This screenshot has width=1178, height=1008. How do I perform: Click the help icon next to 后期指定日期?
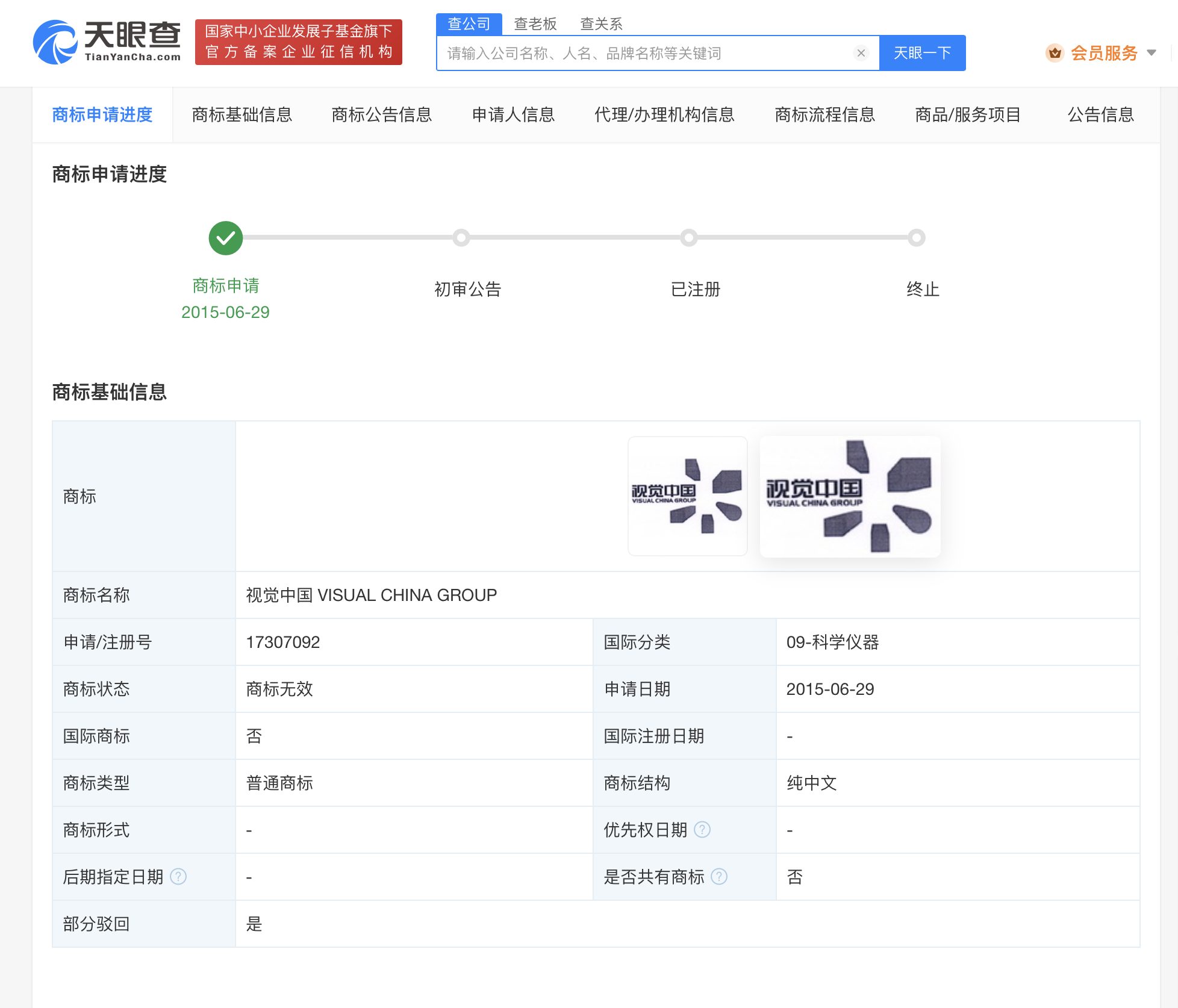[x=178, y=877]
